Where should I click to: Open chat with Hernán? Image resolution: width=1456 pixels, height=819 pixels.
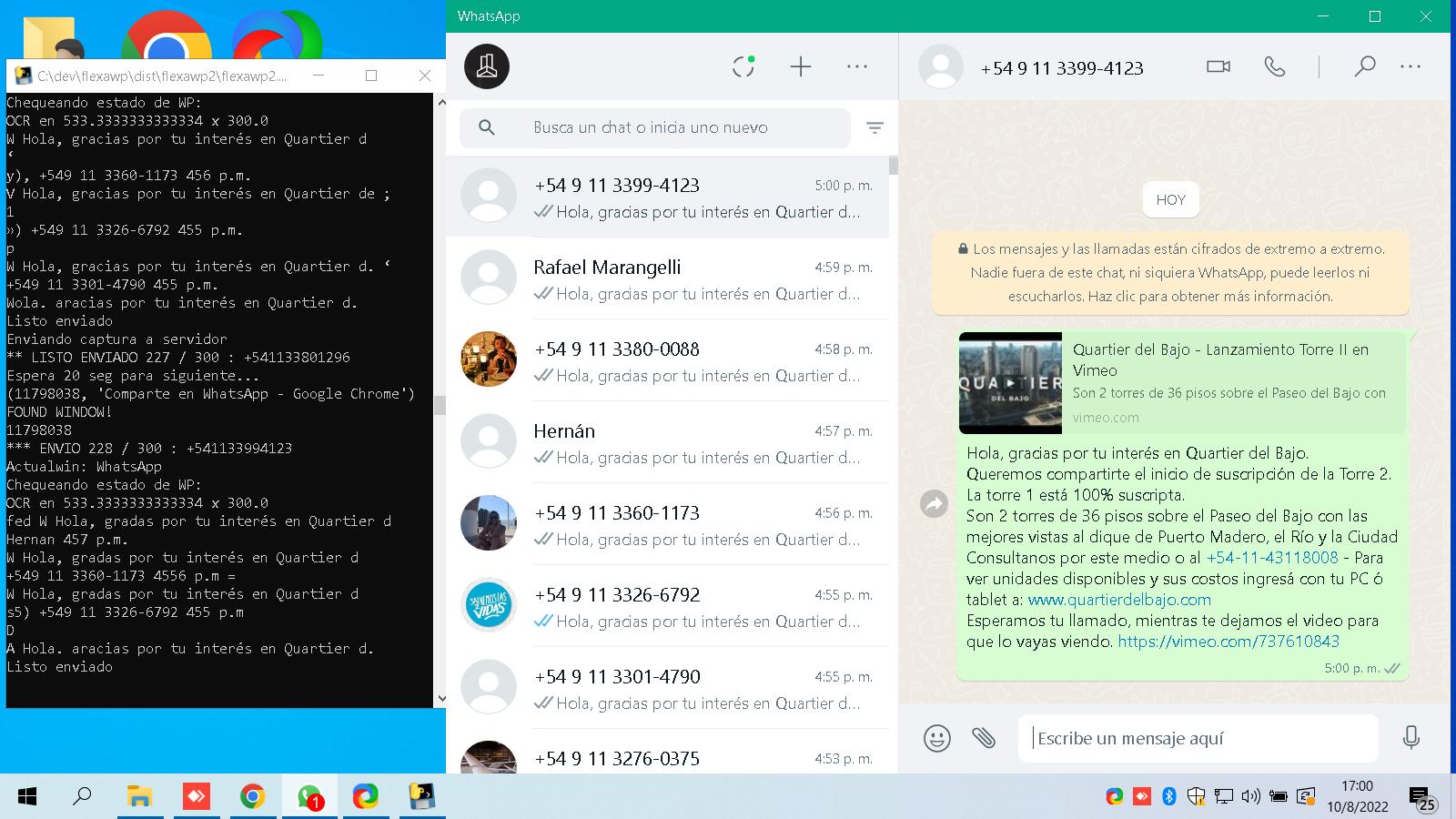pos(667,442)
